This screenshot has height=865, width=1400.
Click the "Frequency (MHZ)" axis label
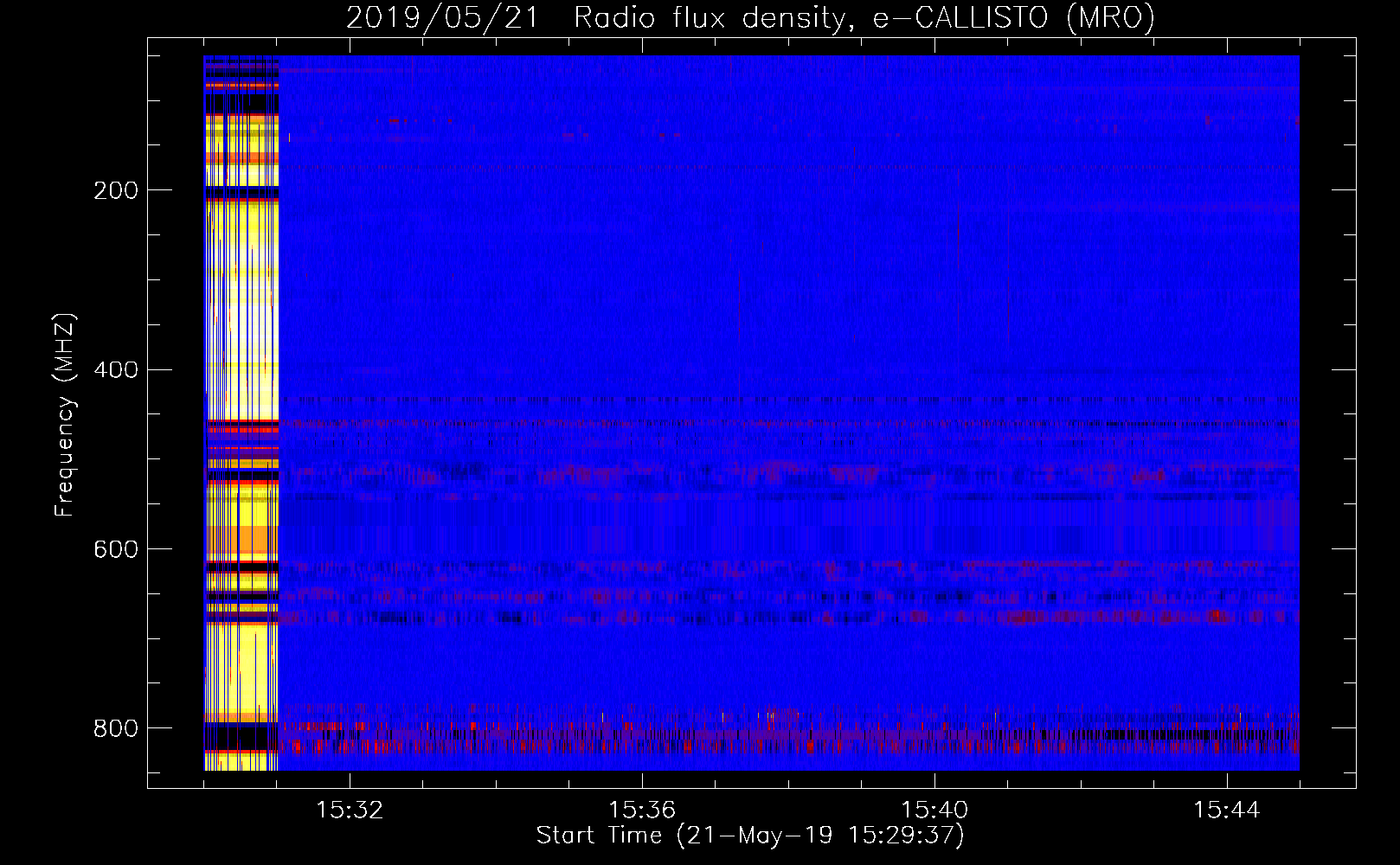click(65, 415)
